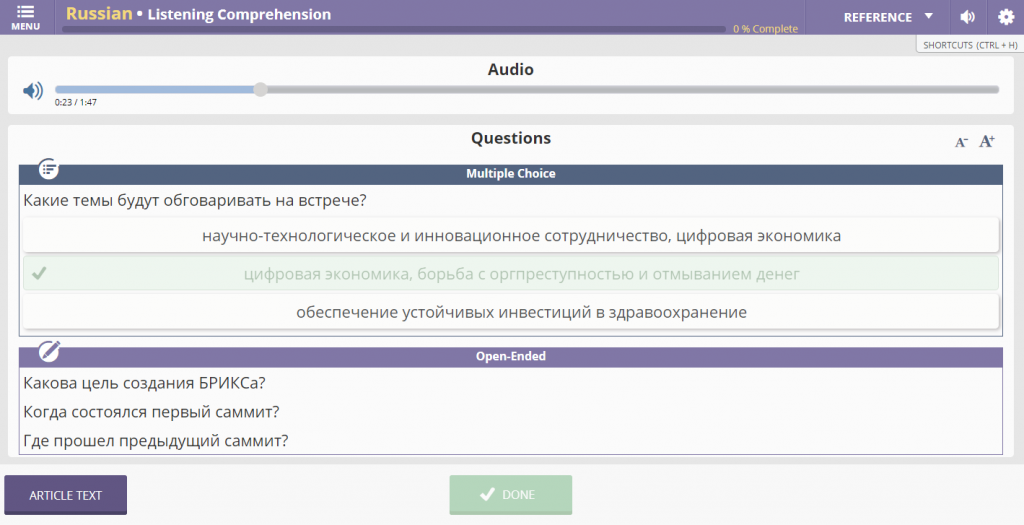Click the speaker icon in top bar
The image size is (1024, 525).
(967, 17)
